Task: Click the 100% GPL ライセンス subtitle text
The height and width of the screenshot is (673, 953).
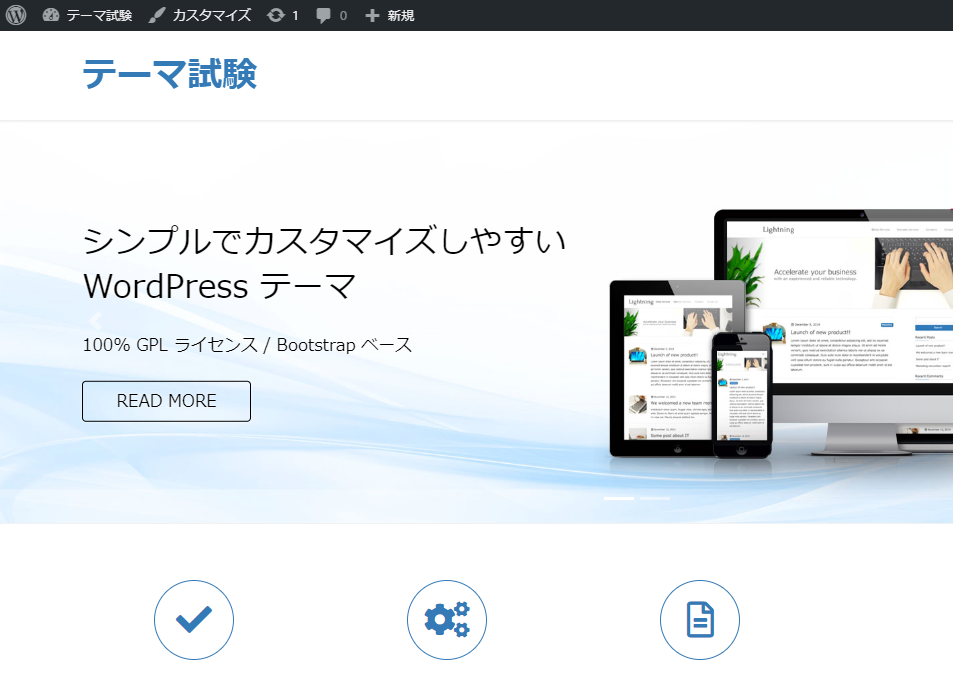Action: [247, 345]
